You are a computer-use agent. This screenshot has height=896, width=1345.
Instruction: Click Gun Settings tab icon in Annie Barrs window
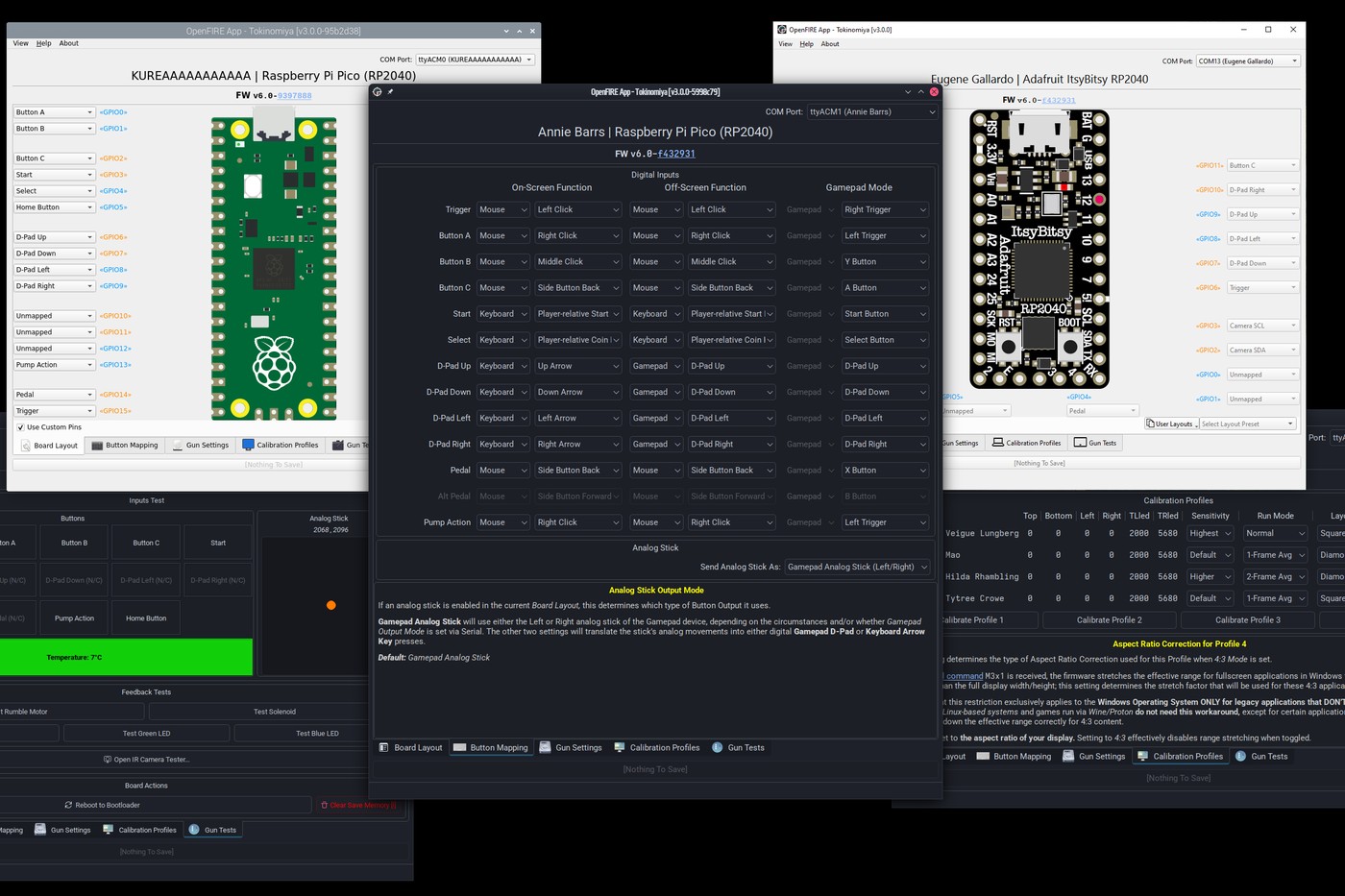point(545,747)
